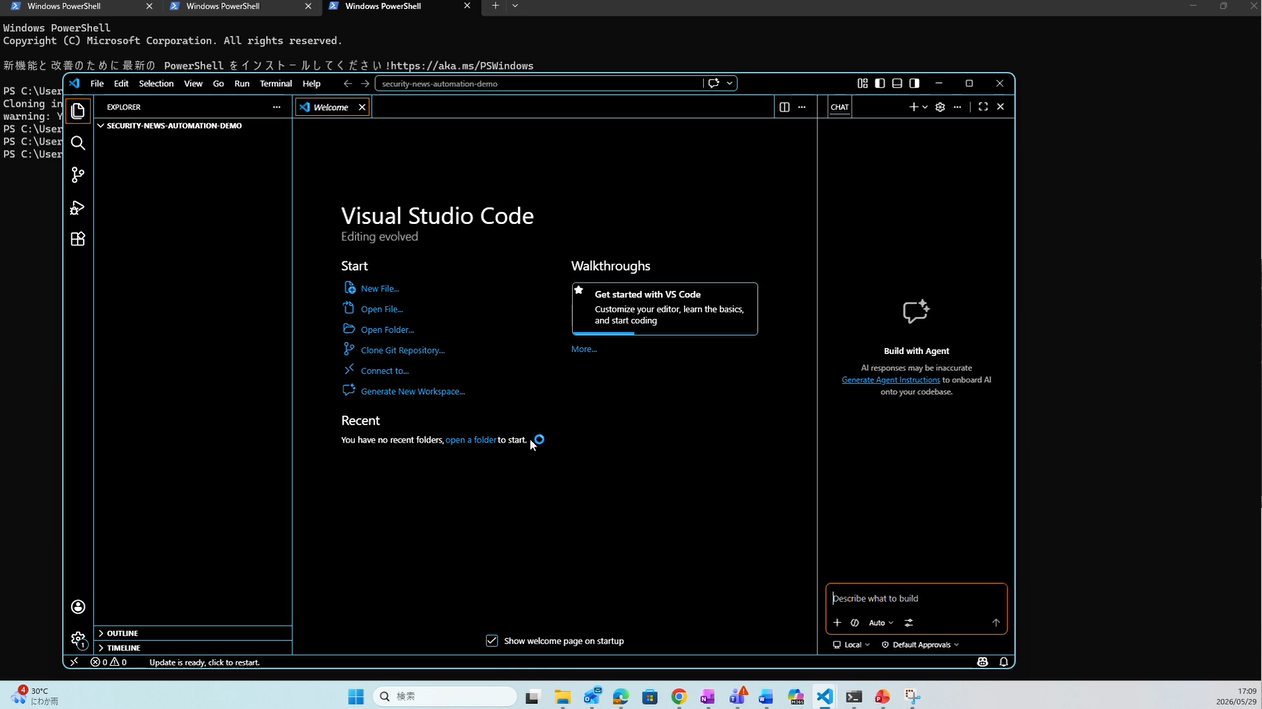
Task: Open Google Chrome from the taskbar
Action: point(679,697)
